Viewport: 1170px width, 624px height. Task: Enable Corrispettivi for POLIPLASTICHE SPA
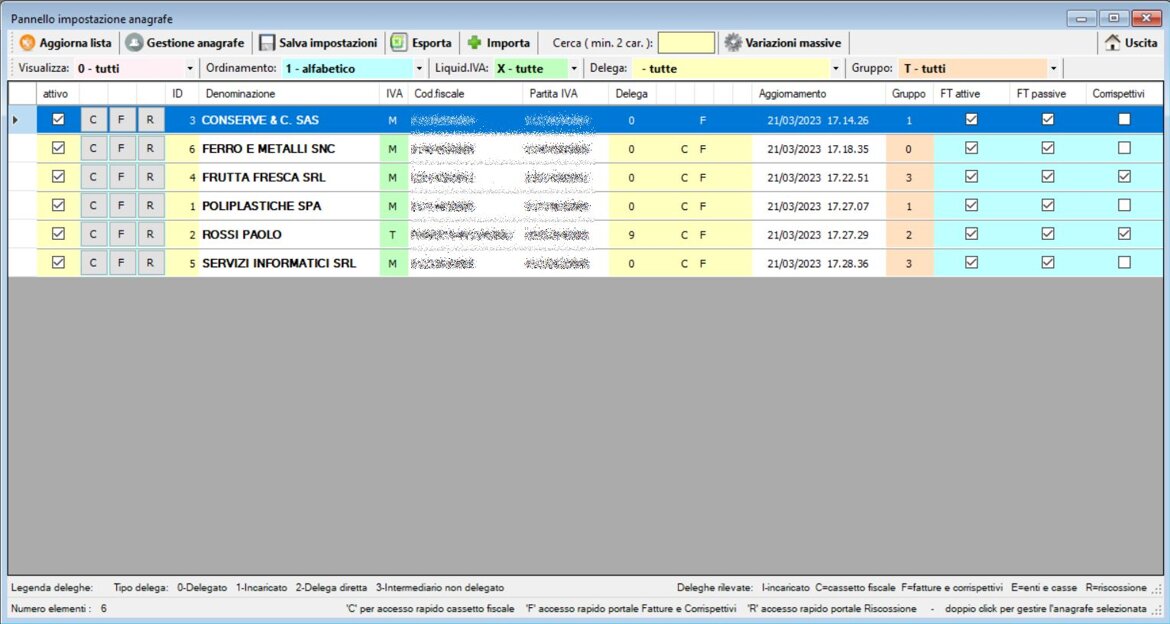pyautogui.click(x=1125, y=205)
